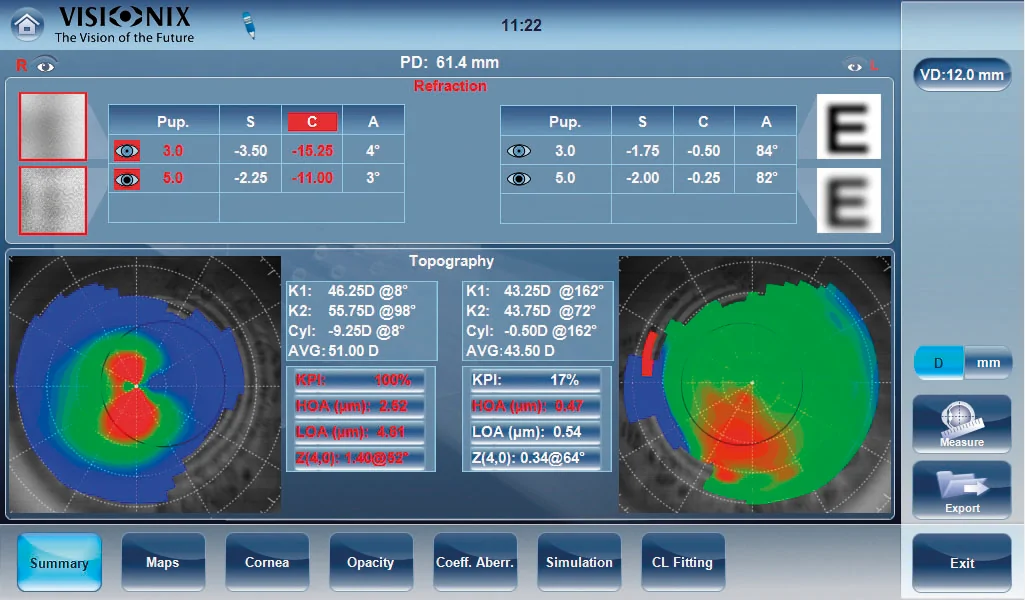Export the exam results
Viewport: 1025px width, 600px height.
tap(962, 490)
